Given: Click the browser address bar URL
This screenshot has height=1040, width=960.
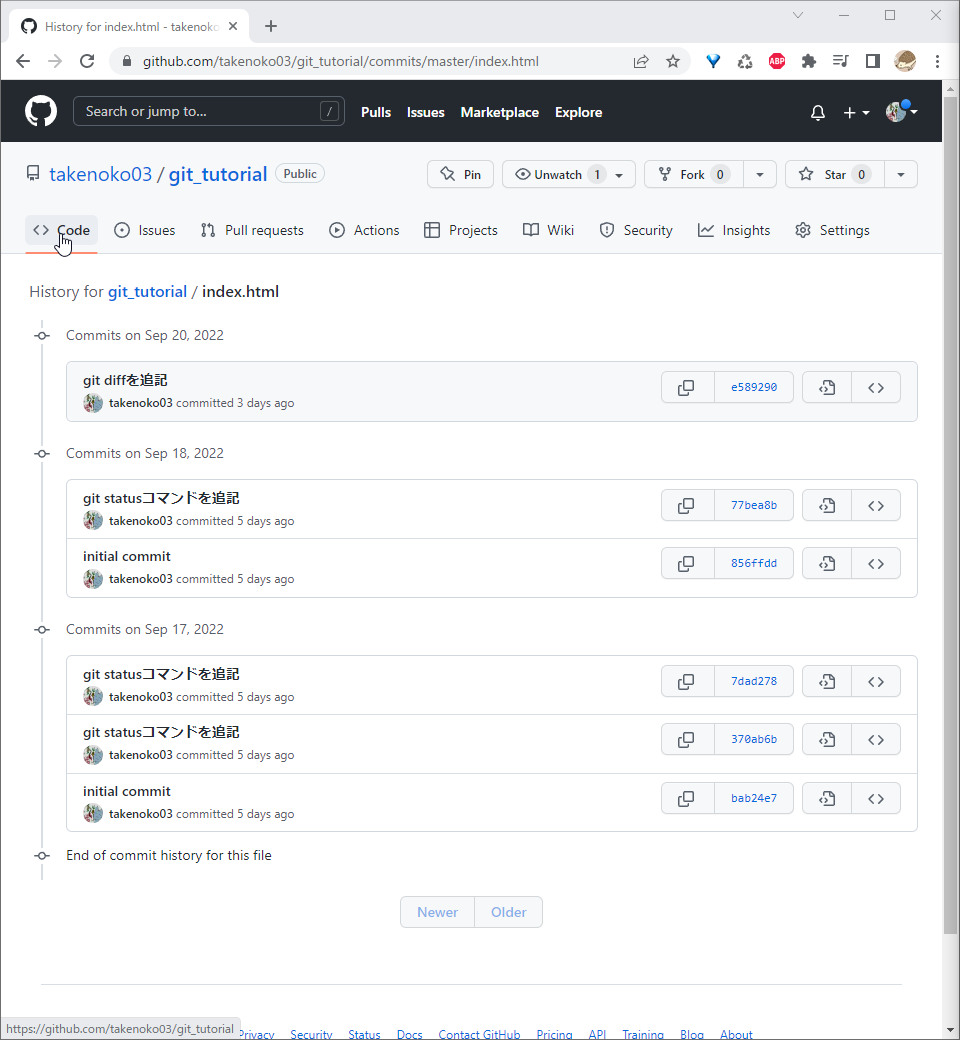Looking at the screenshot, I should (x=340, y=62).
